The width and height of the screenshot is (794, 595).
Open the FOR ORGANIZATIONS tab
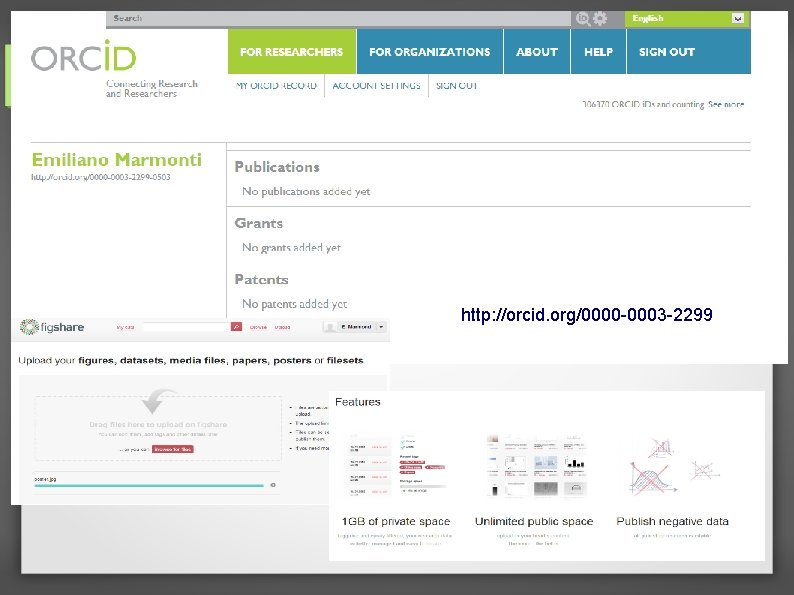[429, 52]
